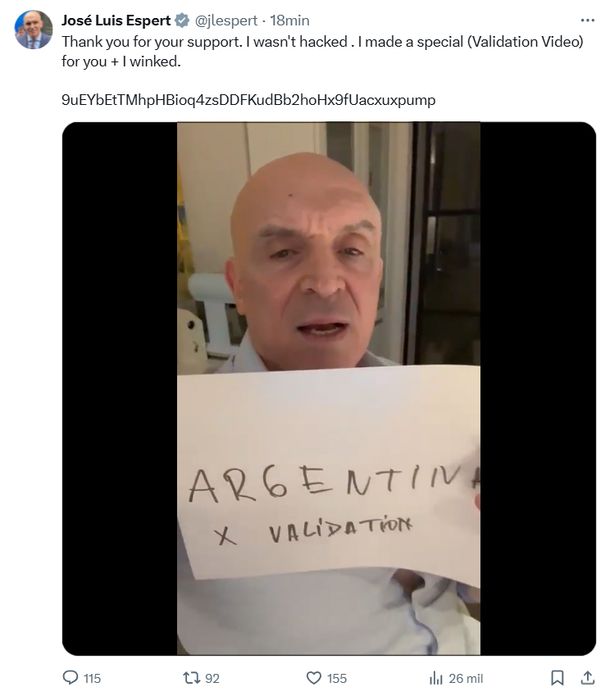Visit the @jlespert handle link

[x=226, y=20]
